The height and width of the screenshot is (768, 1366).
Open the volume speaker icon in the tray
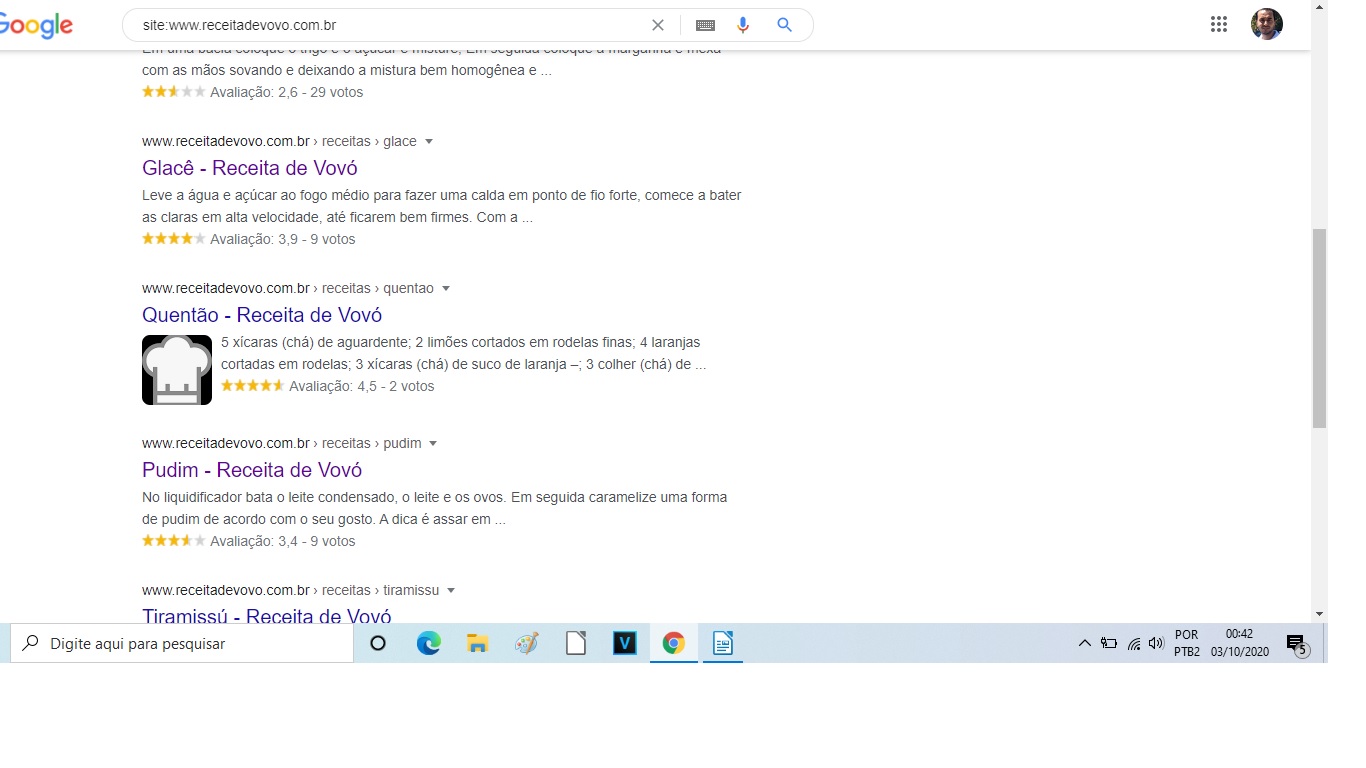pyautogui.click(x=1157, y=644)
